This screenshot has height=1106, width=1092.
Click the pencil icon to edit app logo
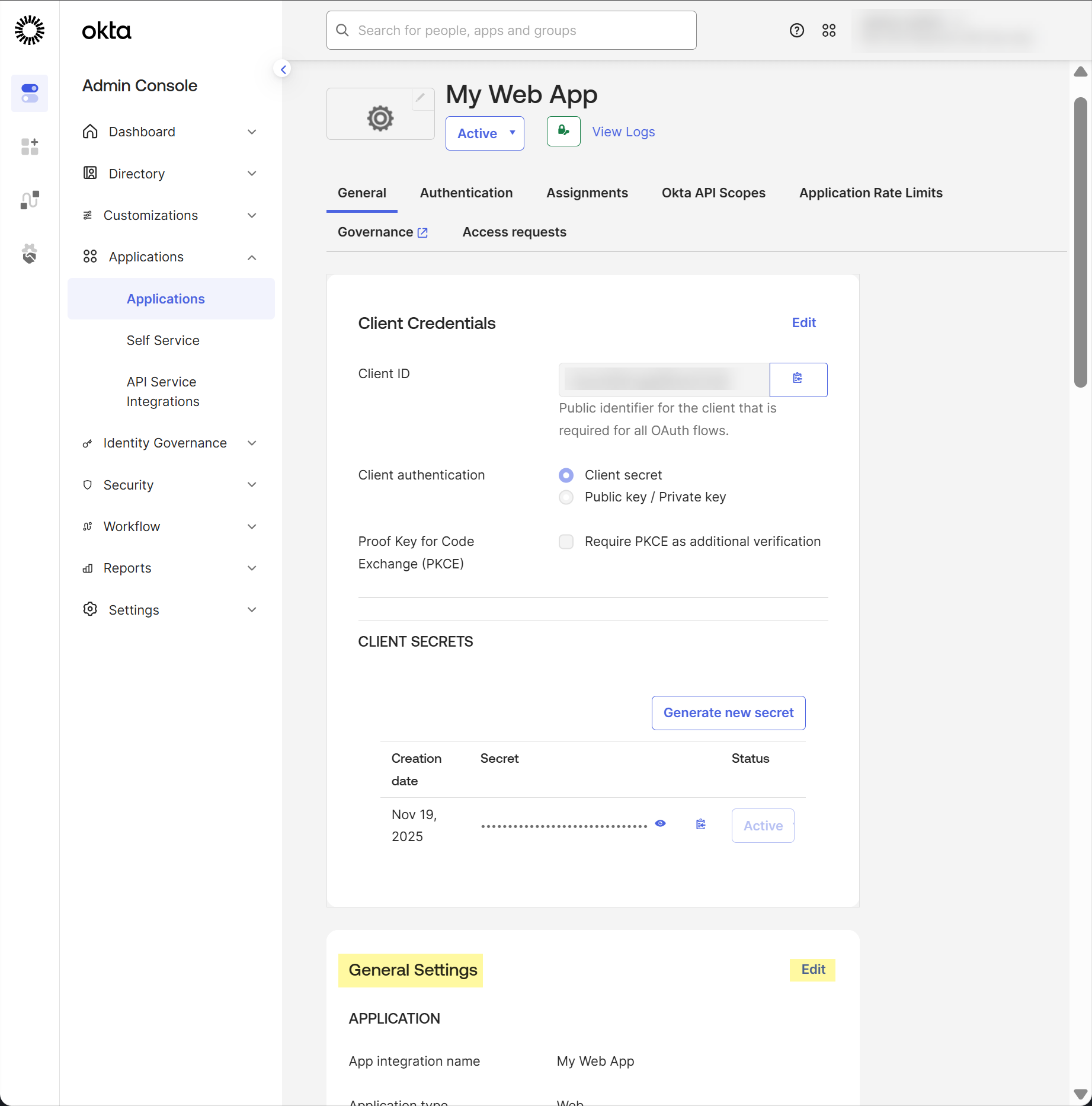pyautogui.click(x=420, y=98)
